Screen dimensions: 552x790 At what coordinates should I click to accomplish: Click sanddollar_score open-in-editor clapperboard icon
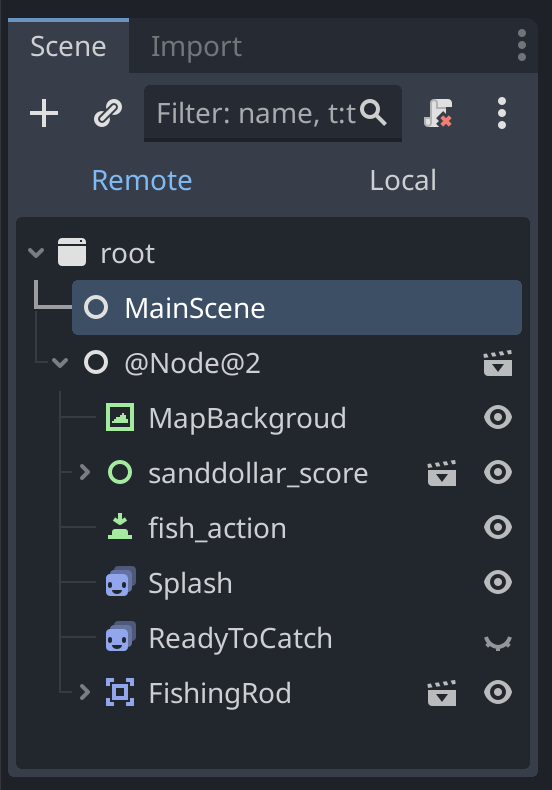[442, 473]
